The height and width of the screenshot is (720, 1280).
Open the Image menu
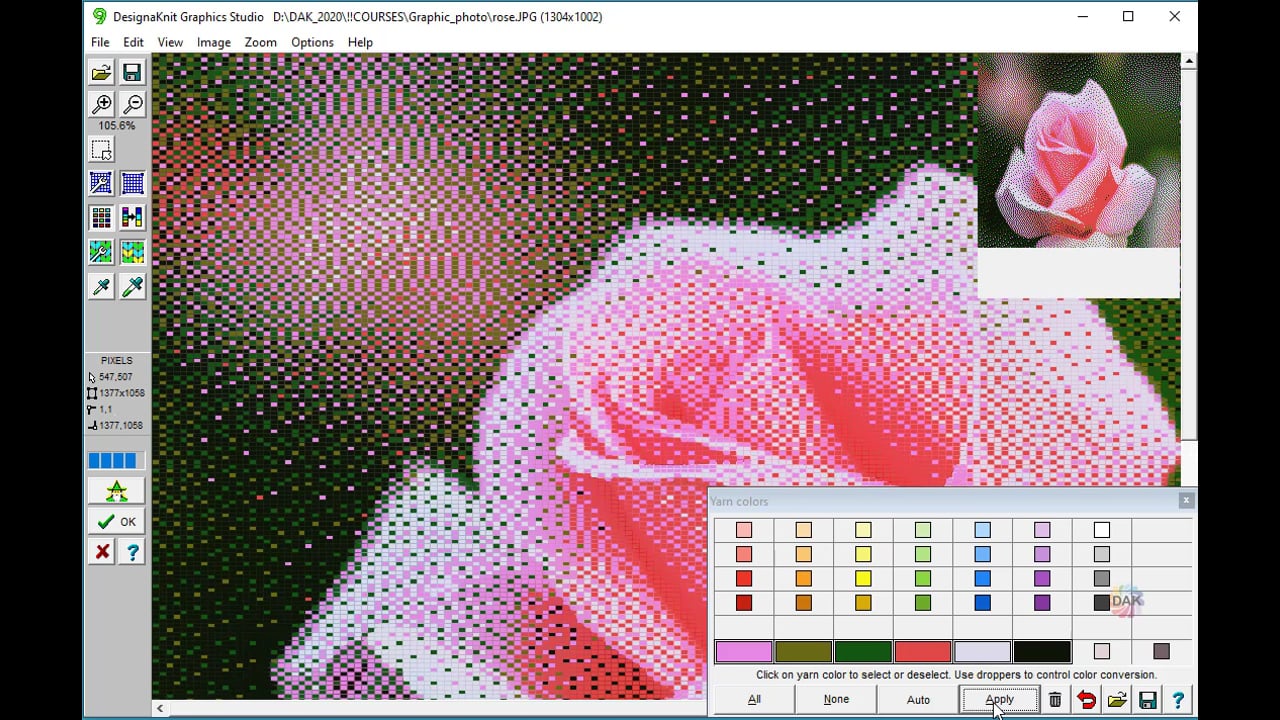coord(213,42)
